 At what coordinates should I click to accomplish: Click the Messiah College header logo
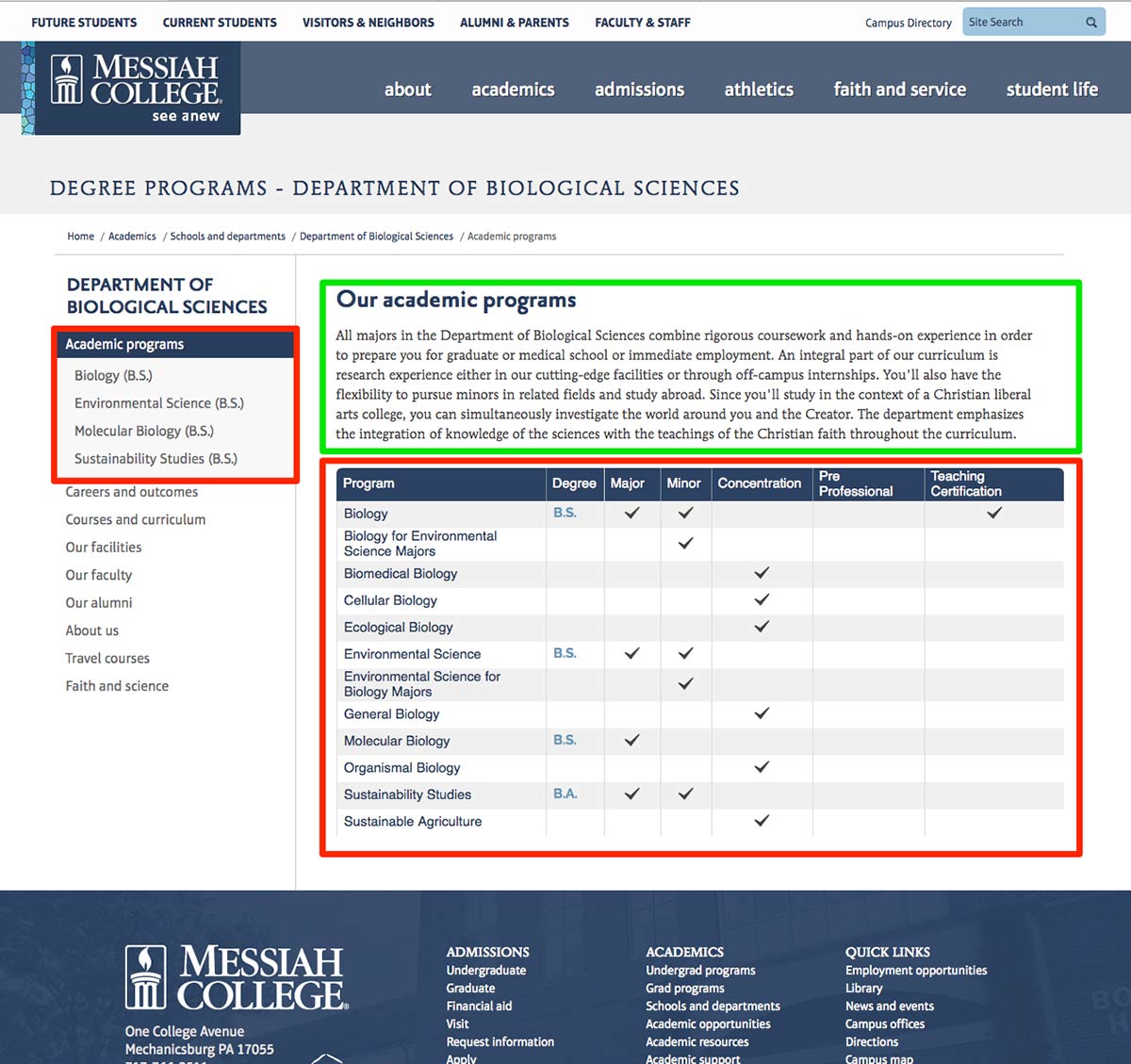coord(131,89)
